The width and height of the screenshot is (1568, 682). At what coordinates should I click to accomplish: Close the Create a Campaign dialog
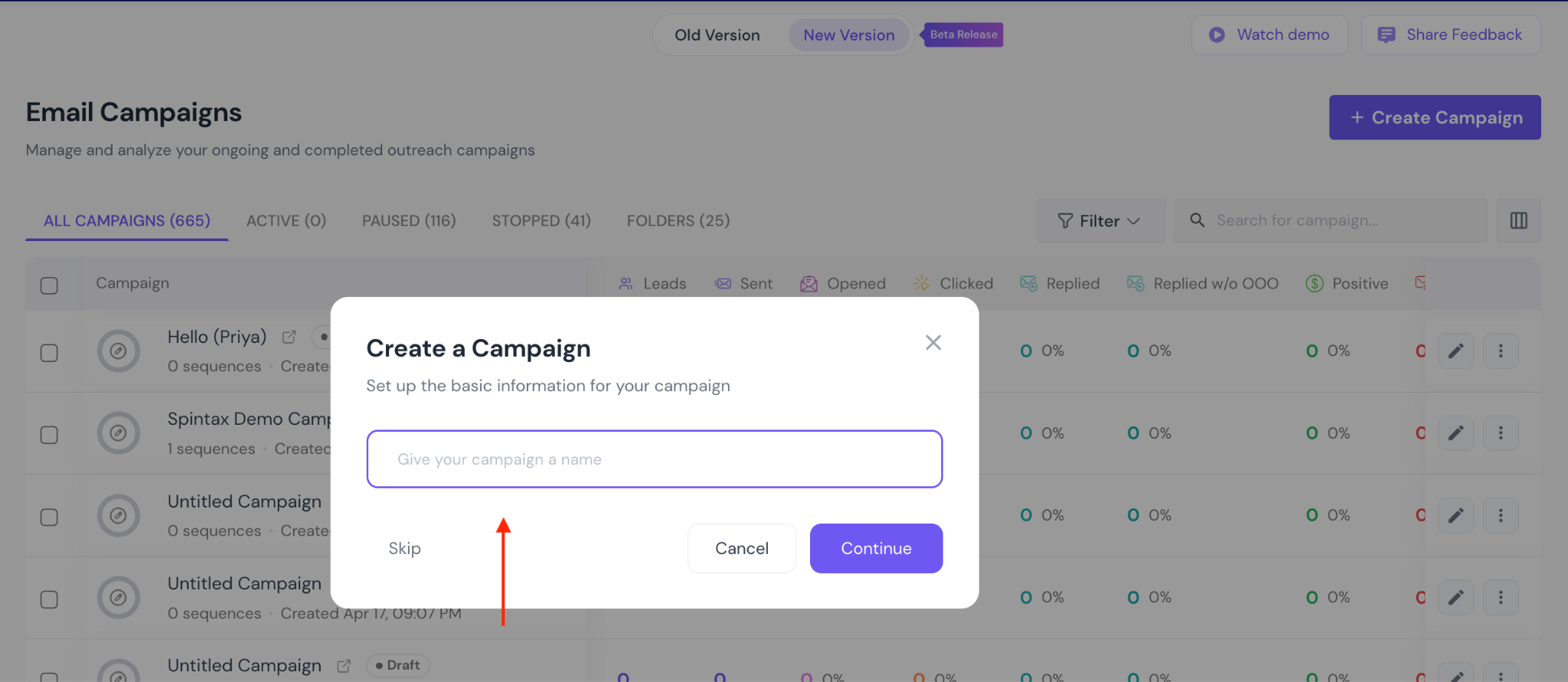[x=933, y=342]
